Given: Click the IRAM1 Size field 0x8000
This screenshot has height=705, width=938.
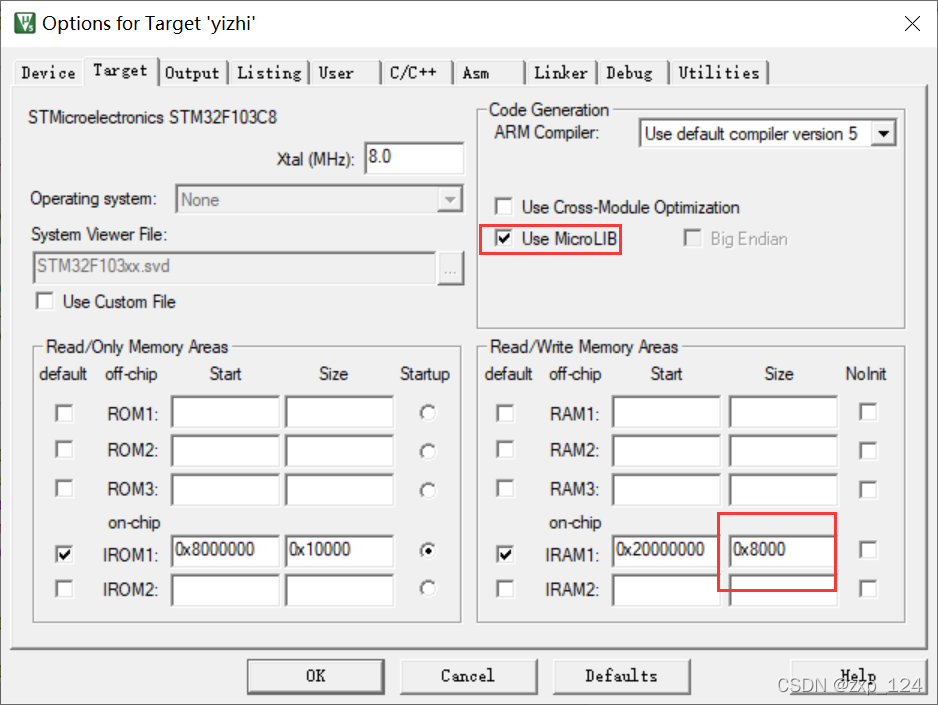Looking at the screenshot, I should (x=782, y=550).
